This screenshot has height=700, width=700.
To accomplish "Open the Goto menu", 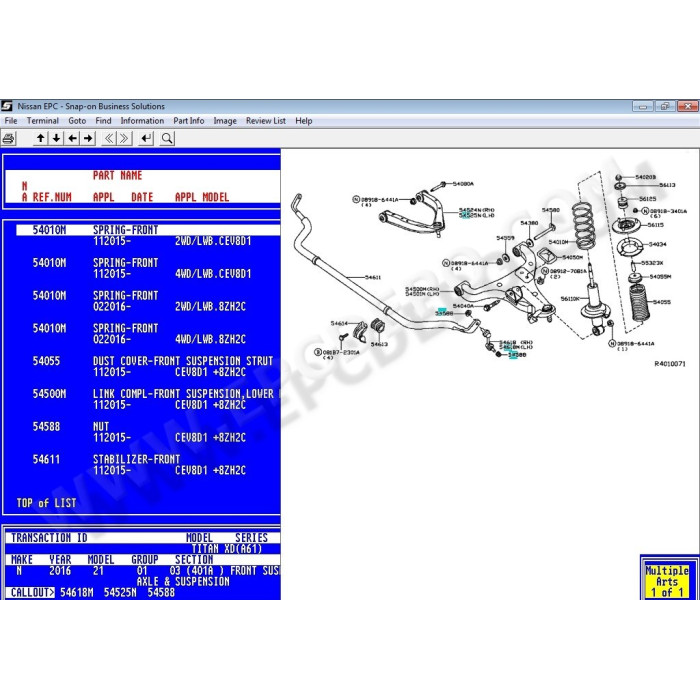I will click(77, 121).
